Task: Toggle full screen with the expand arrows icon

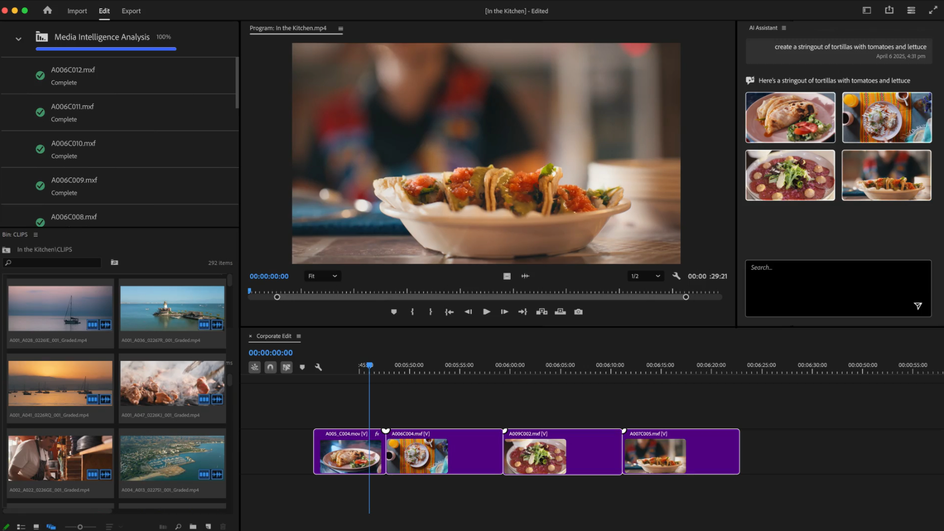Action: [x=933, y=10]
